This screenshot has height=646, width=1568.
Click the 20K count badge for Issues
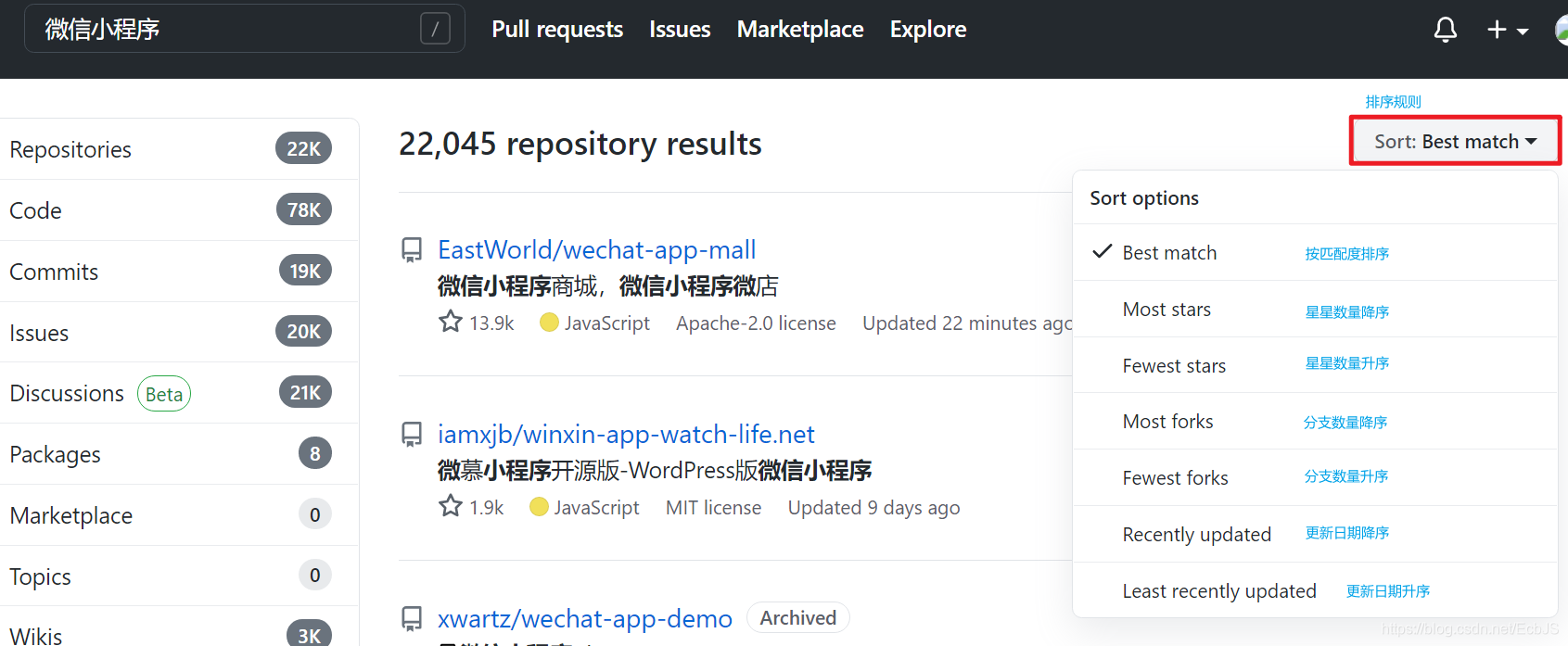[303, 331]
